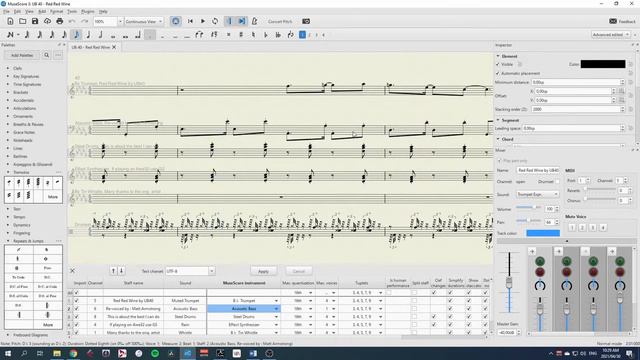Select the highlighted eighth note duration

pos(76,35)
